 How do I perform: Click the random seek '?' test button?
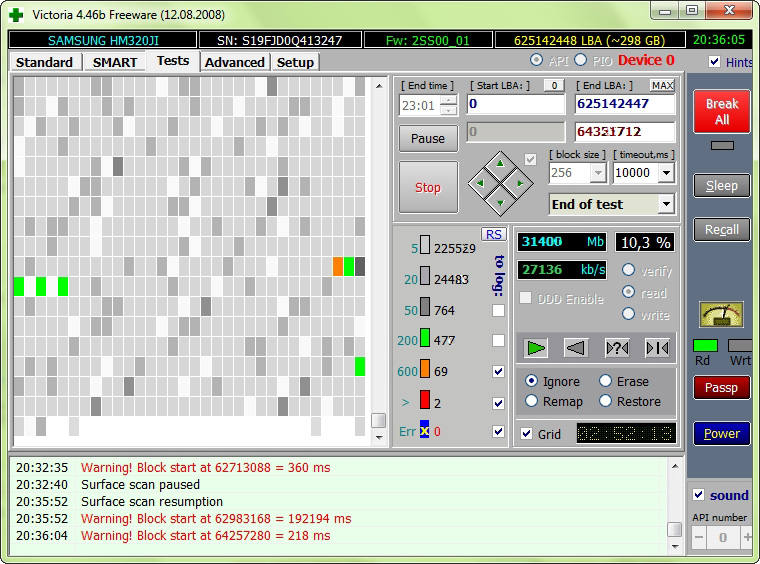coord(617,347)
